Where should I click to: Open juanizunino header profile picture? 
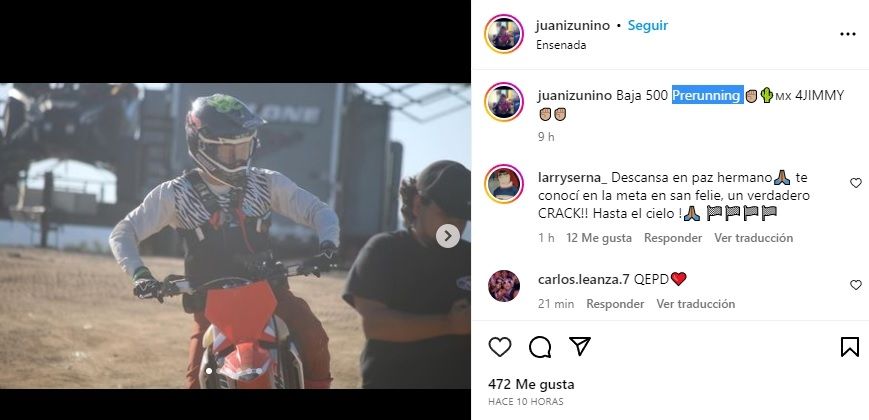pyautogui.click(x=504, y=34)
